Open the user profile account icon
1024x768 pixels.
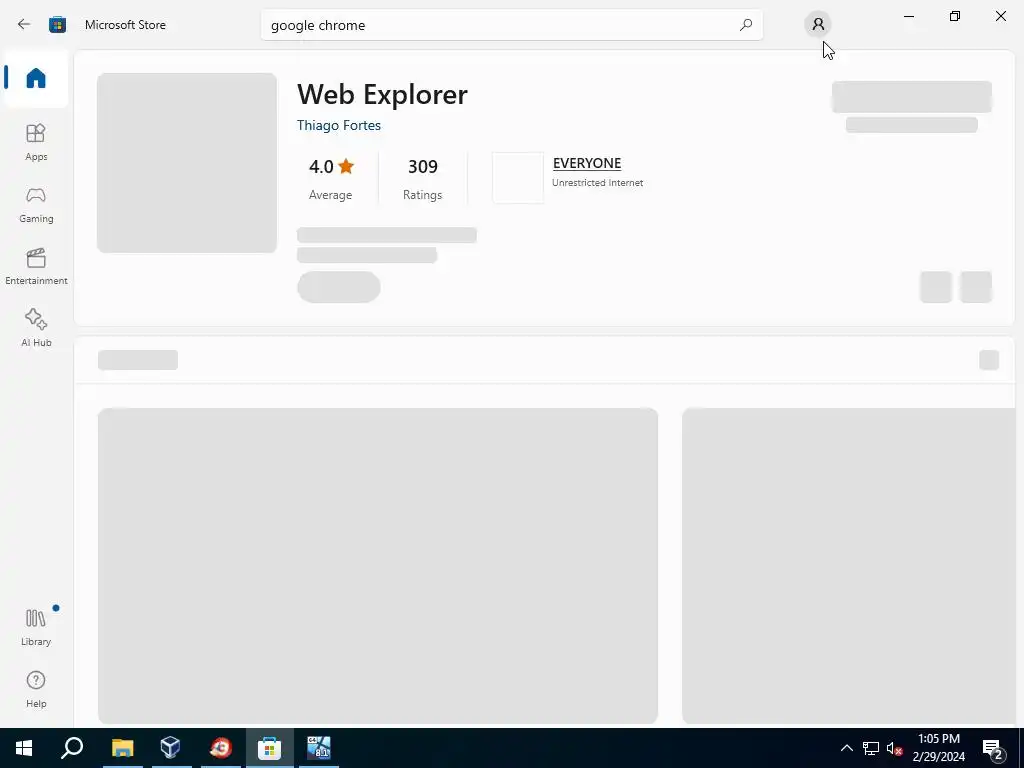click(x=818, y=25)
